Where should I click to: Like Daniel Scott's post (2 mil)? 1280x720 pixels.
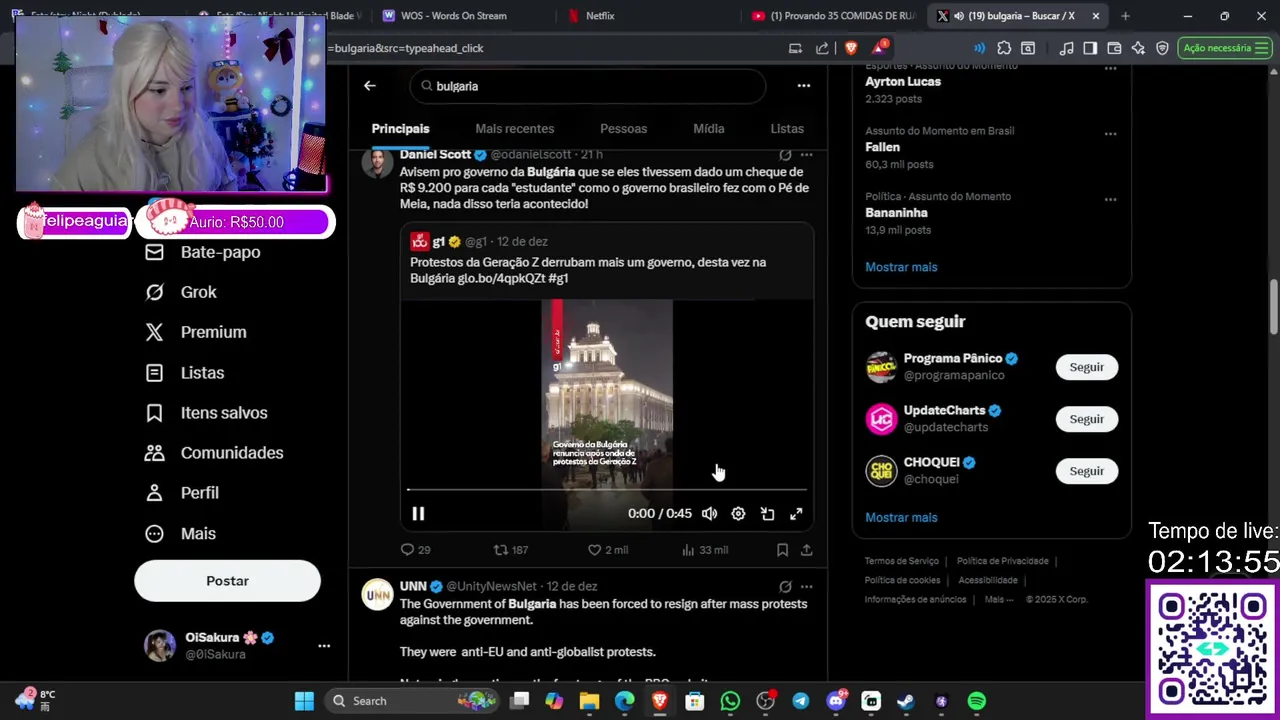607,550
